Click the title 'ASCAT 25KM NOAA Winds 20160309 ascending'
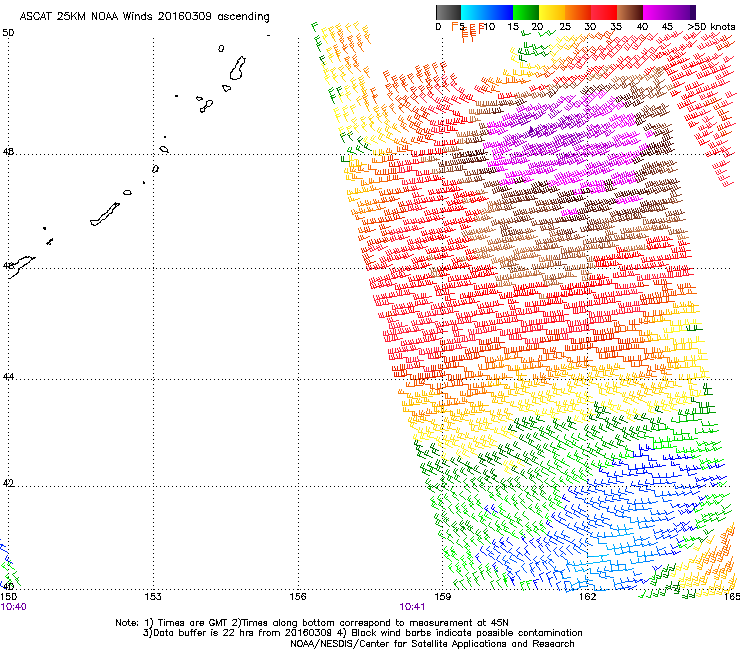Image resolution: width=740 pixels, height=650 pixels. [x=144, y=17]
